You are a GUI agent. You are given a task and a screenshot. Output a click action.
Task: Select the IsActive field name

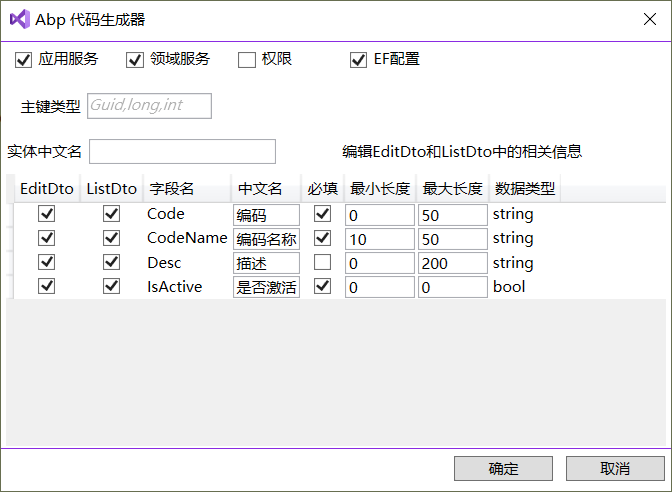point(174,286)
